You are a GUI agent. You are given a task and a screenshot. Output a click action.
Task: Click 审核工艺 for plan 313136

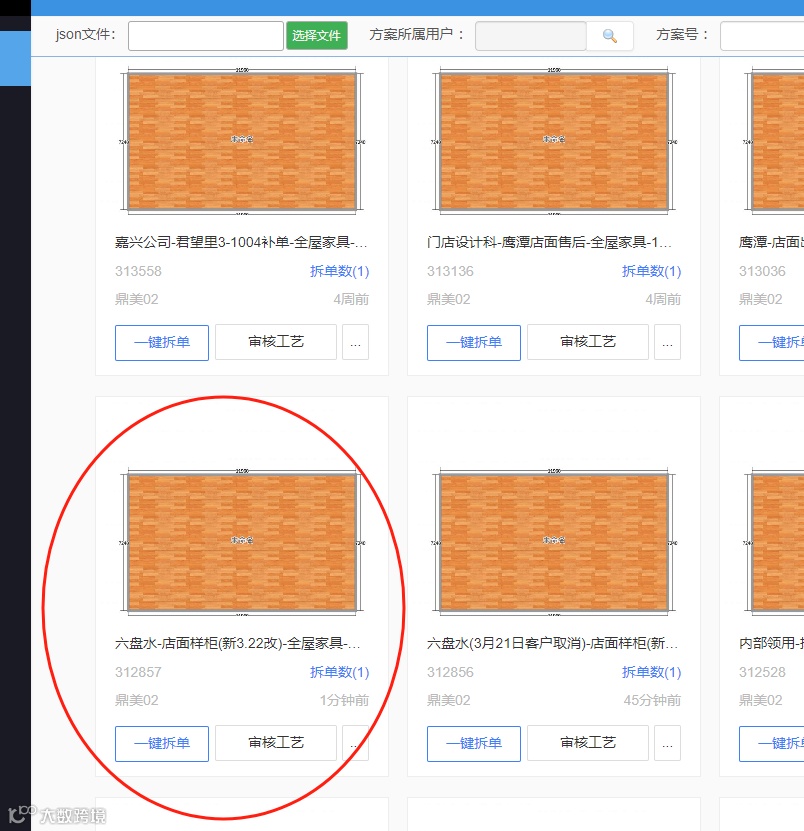click(588, 342)
